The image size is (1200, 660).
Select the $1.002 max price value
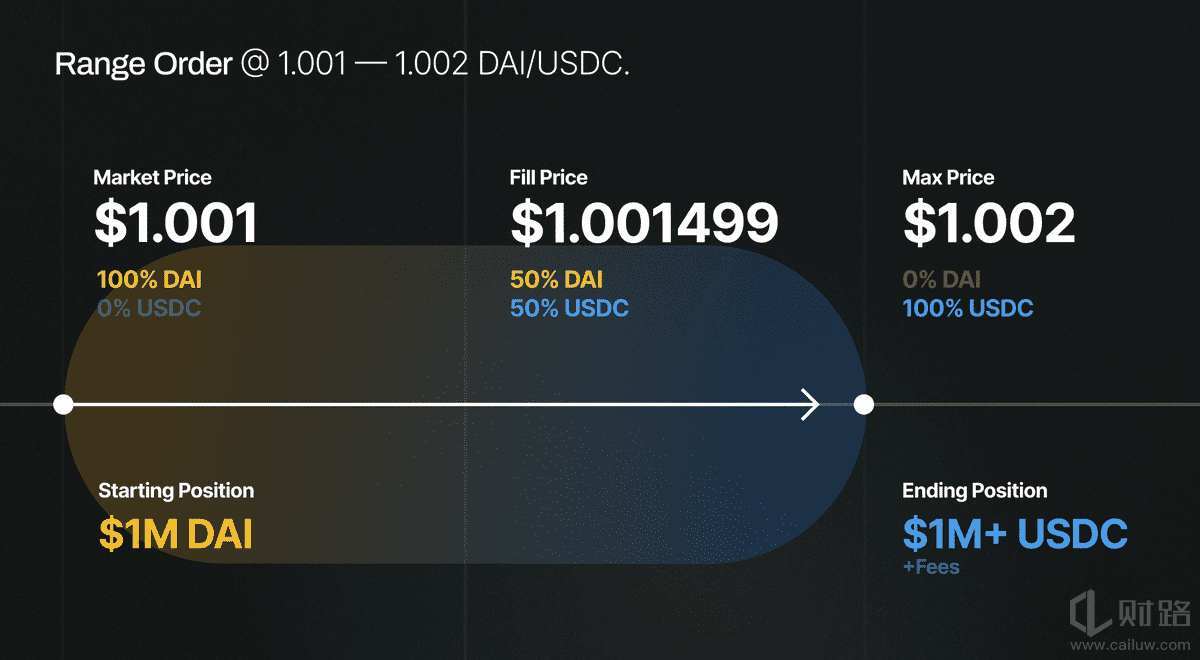pos(989,223)
